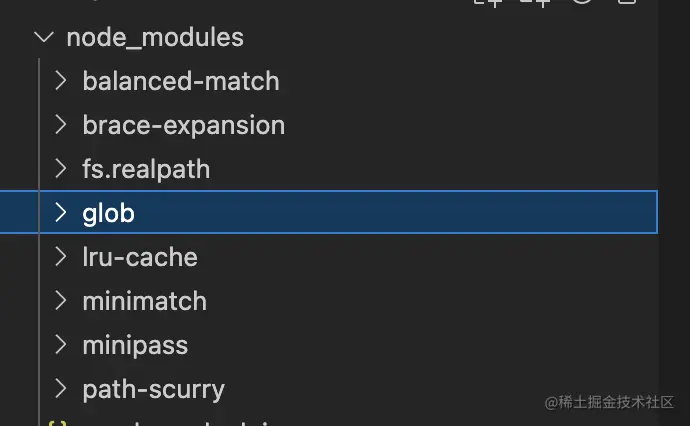The image size is (690, 426).
Task: Click the fs.realpath folder label
Action: point(146,169)
